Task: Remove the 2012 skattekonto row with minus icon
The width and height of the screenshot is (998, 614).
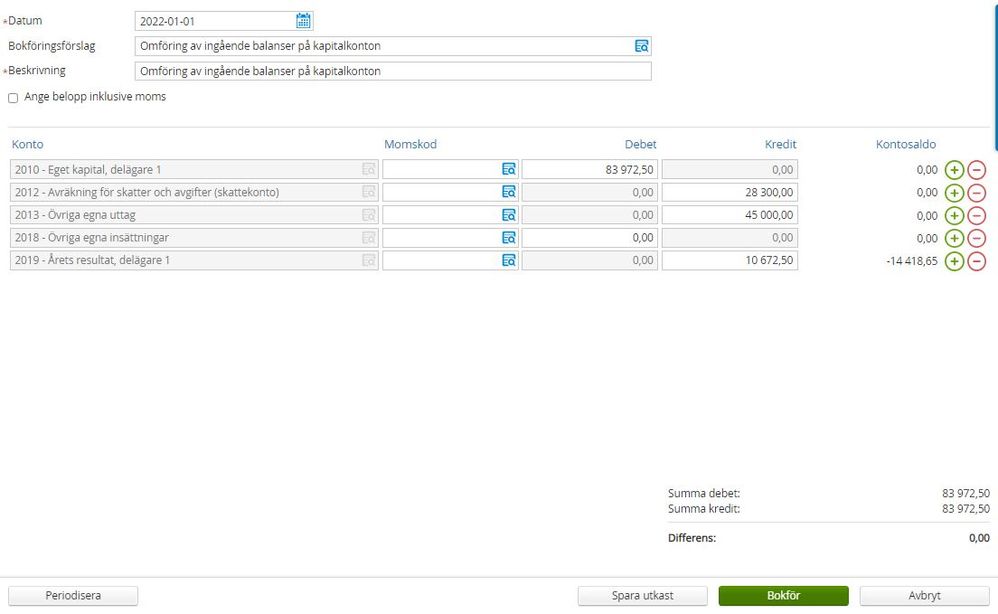Action: pos(977,193)
